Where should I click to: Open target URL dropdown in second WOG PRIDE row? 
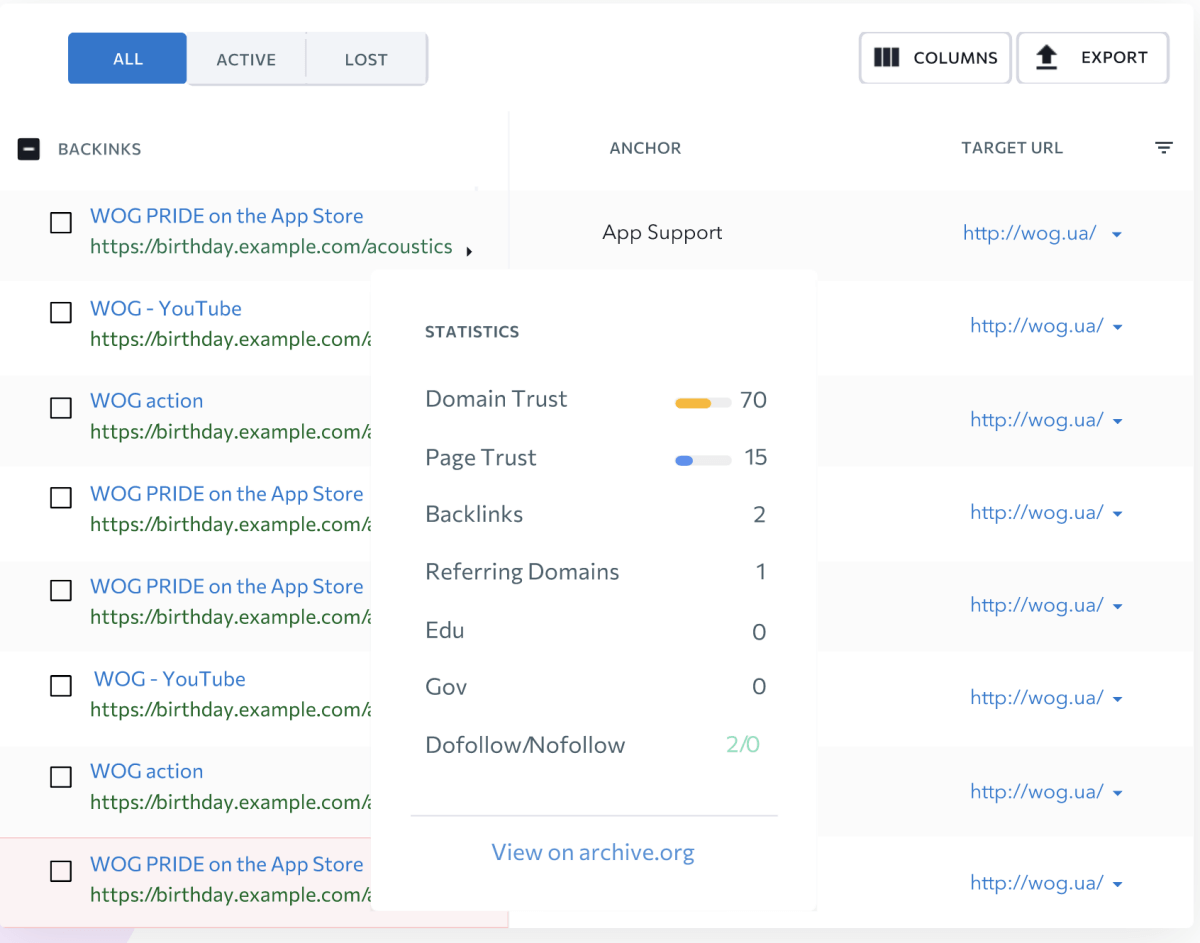pyautogui.click(x=1117, y=514)
